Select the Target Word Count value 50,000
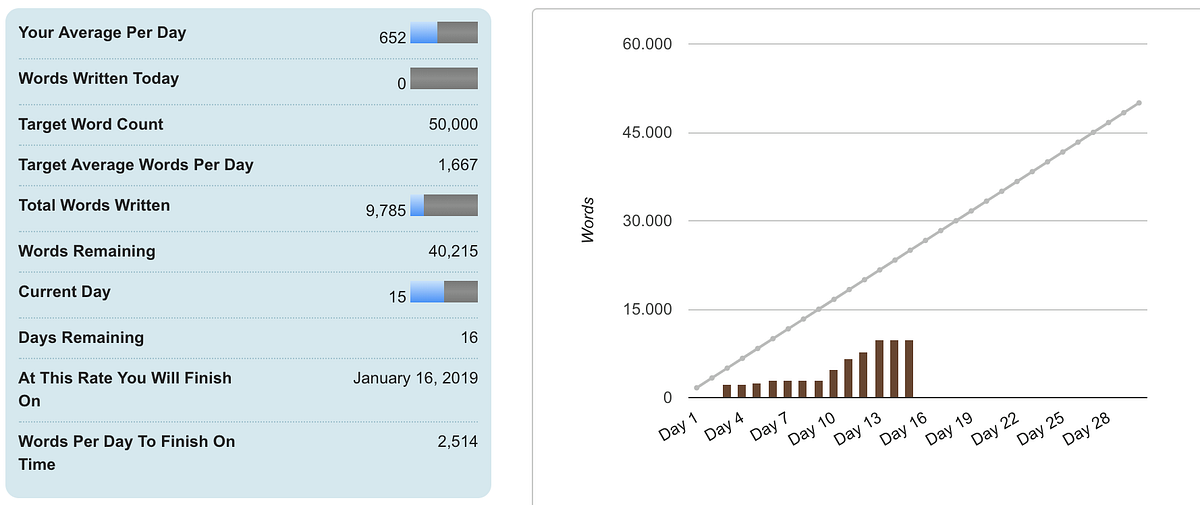This screenshot has width=1200, height=505. point(453,124)
